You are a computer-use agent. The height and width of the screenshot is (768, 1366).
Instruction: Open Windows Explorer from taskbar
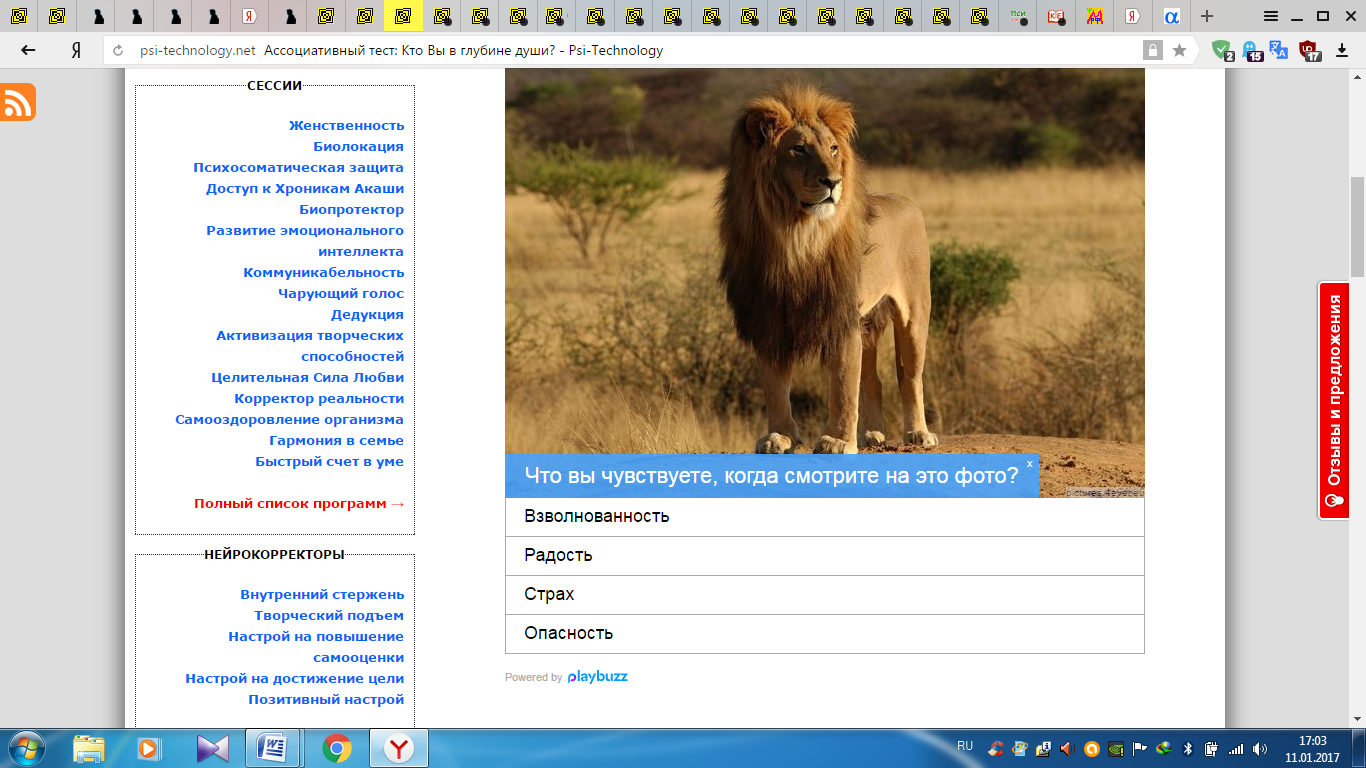88,748
